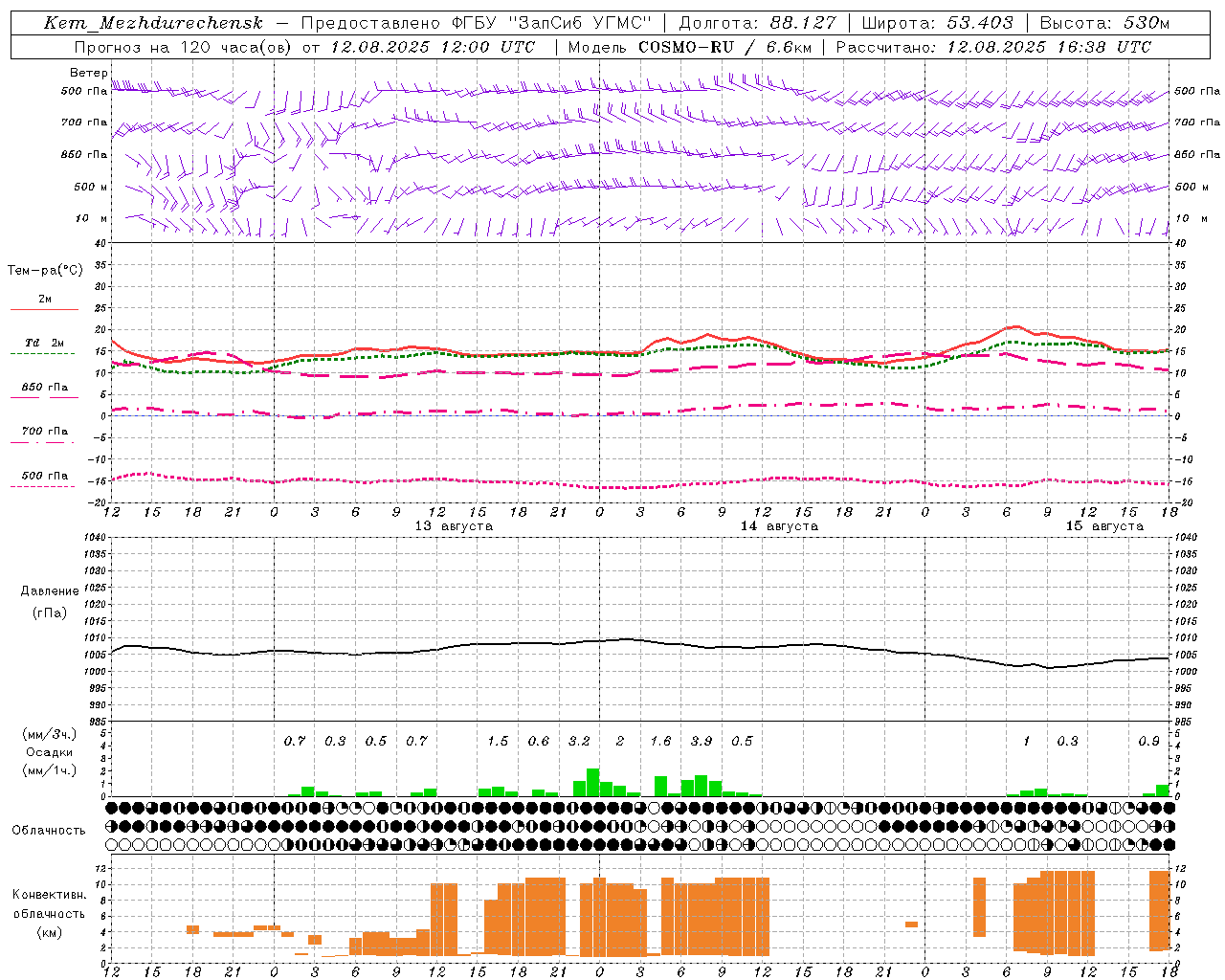Click the COSMO-RU model name in header
This screenshot has width=1225, height=980.
(x=686, y=47)
